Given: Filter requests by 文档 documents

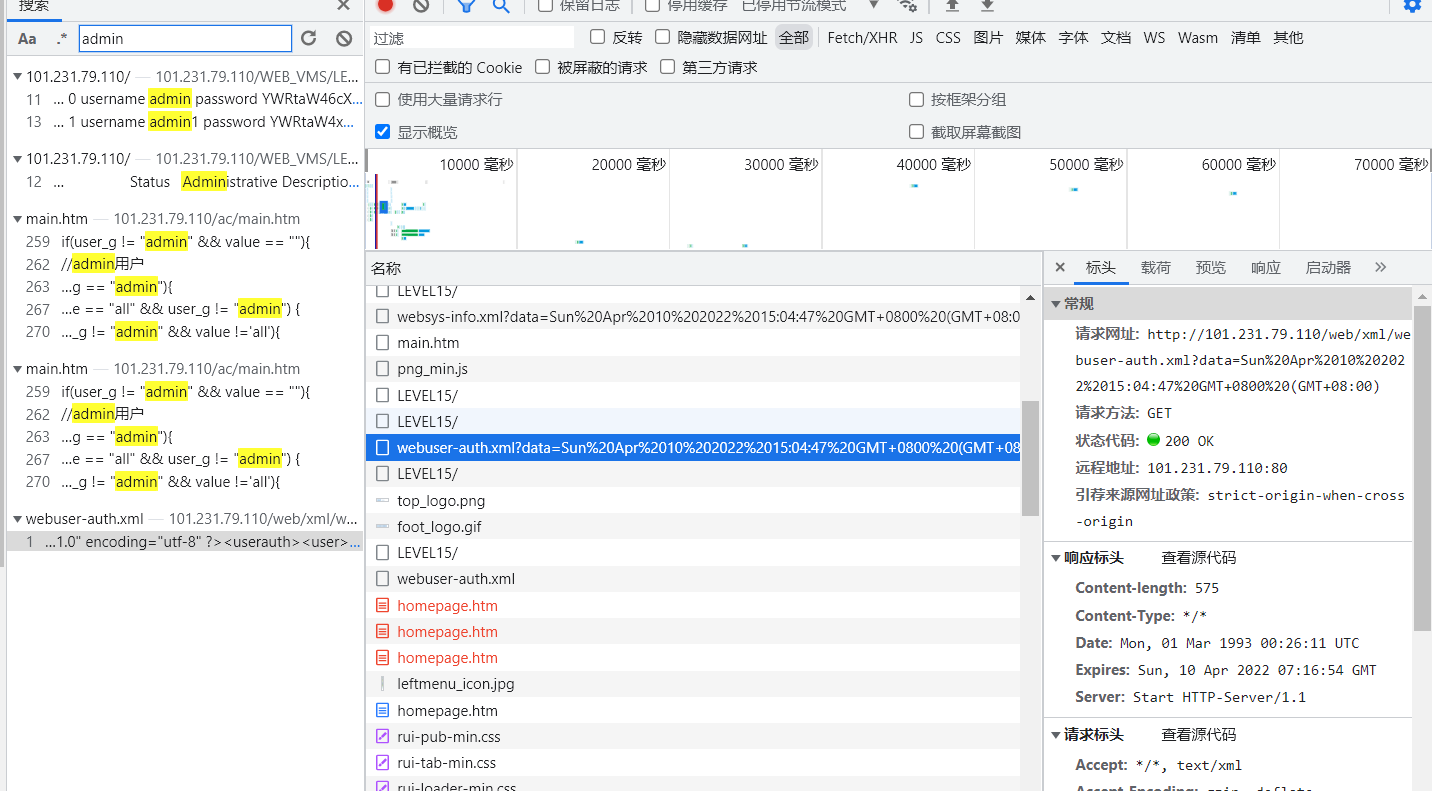Looking at the screenshot, I should click(1116, 37).
